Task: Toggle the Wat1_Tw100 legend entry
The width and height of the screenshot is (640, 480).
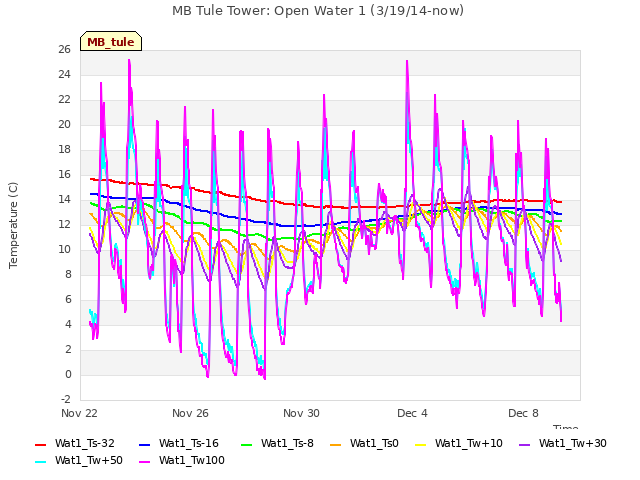Action: (x=182, y=461)
